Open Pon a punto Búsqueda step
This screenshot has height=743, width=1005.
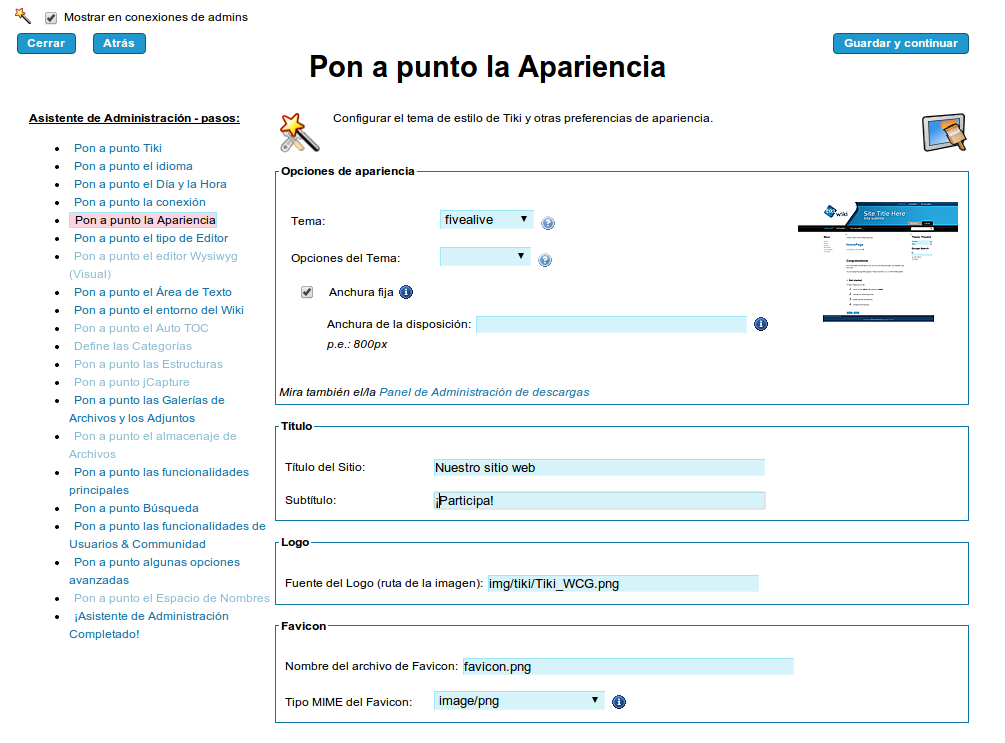coord(136,508)
